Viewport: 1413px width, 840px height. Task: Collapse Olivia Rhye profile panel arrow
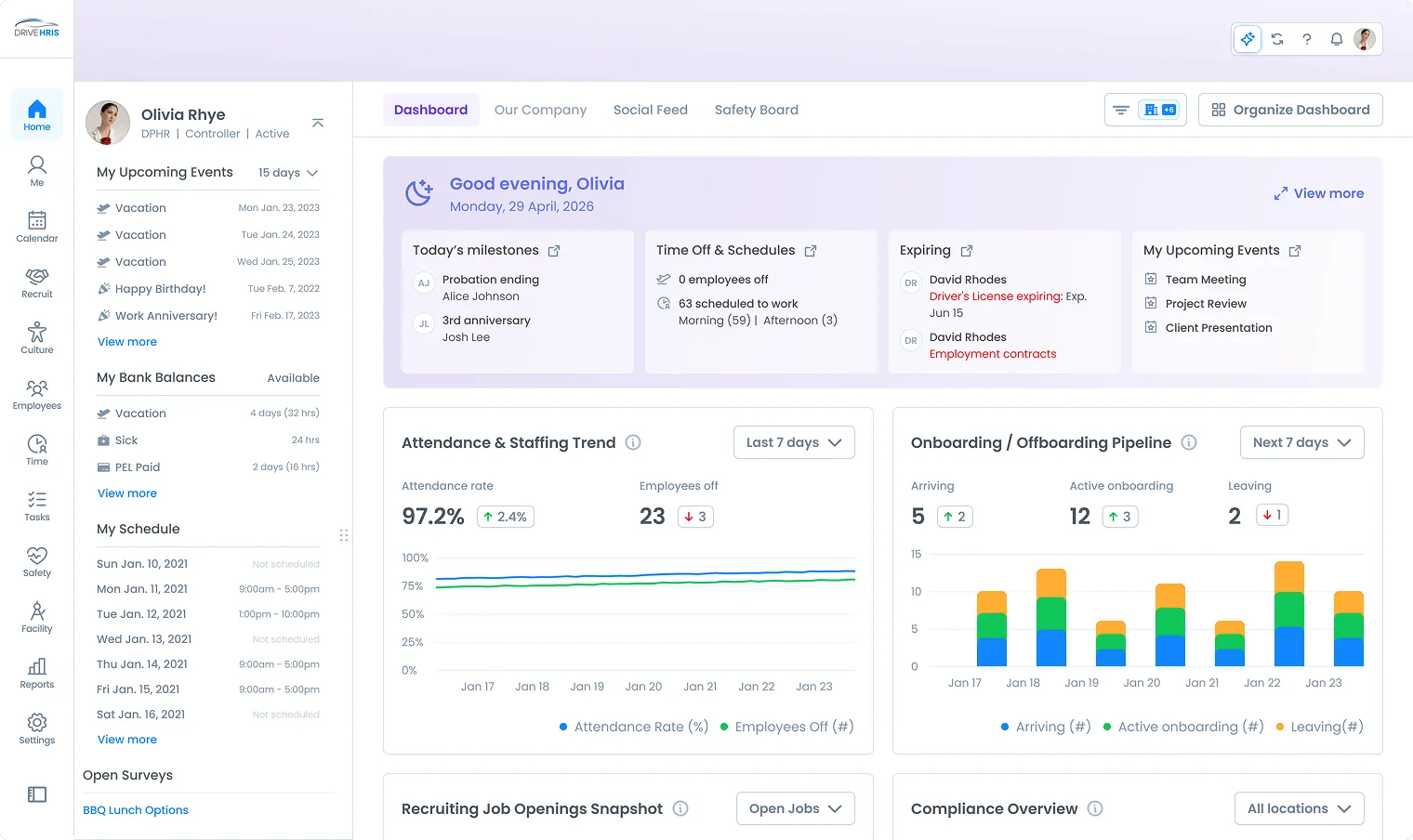tap(318, 123)
